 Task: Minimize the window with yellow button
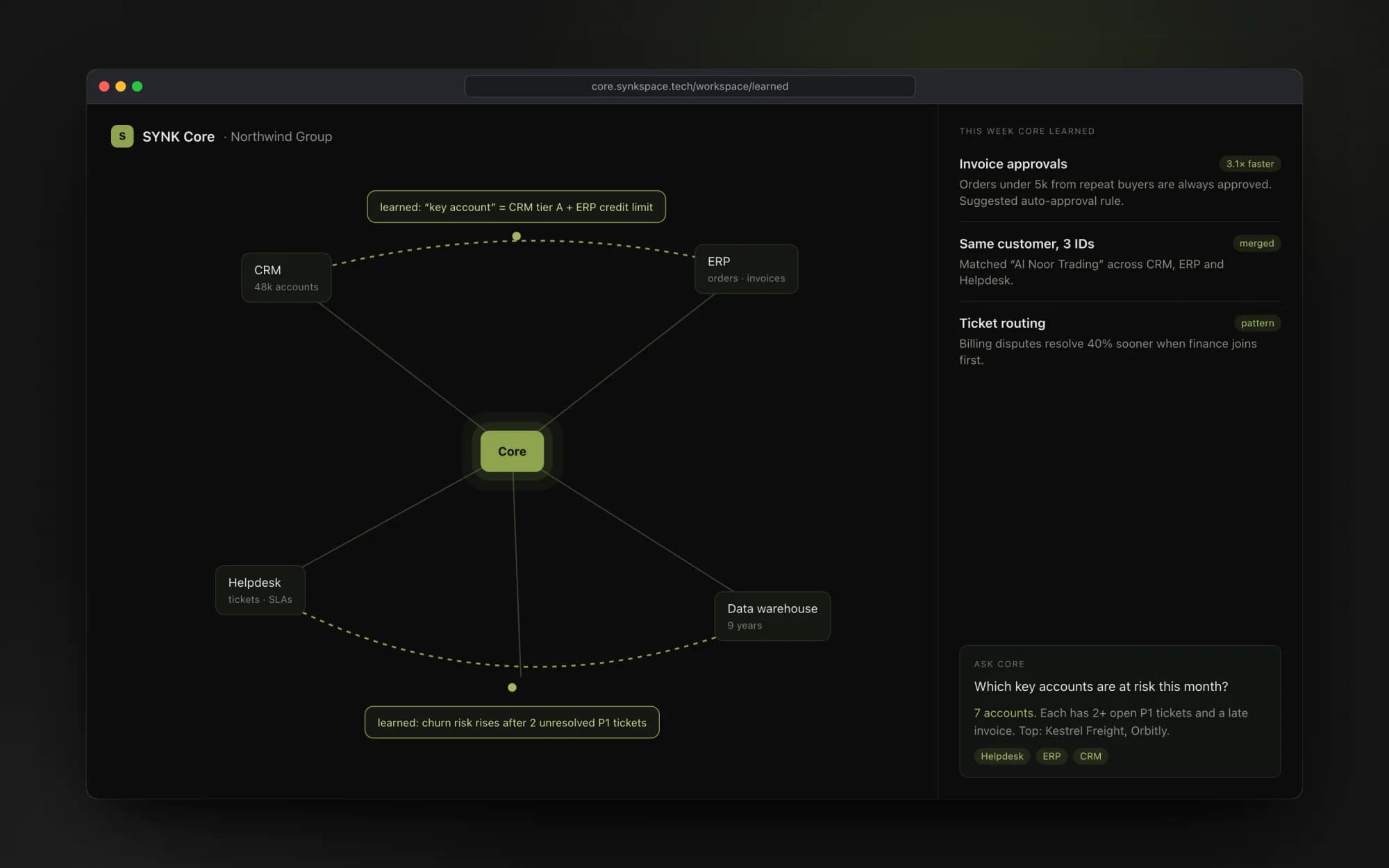click(121, 86)
